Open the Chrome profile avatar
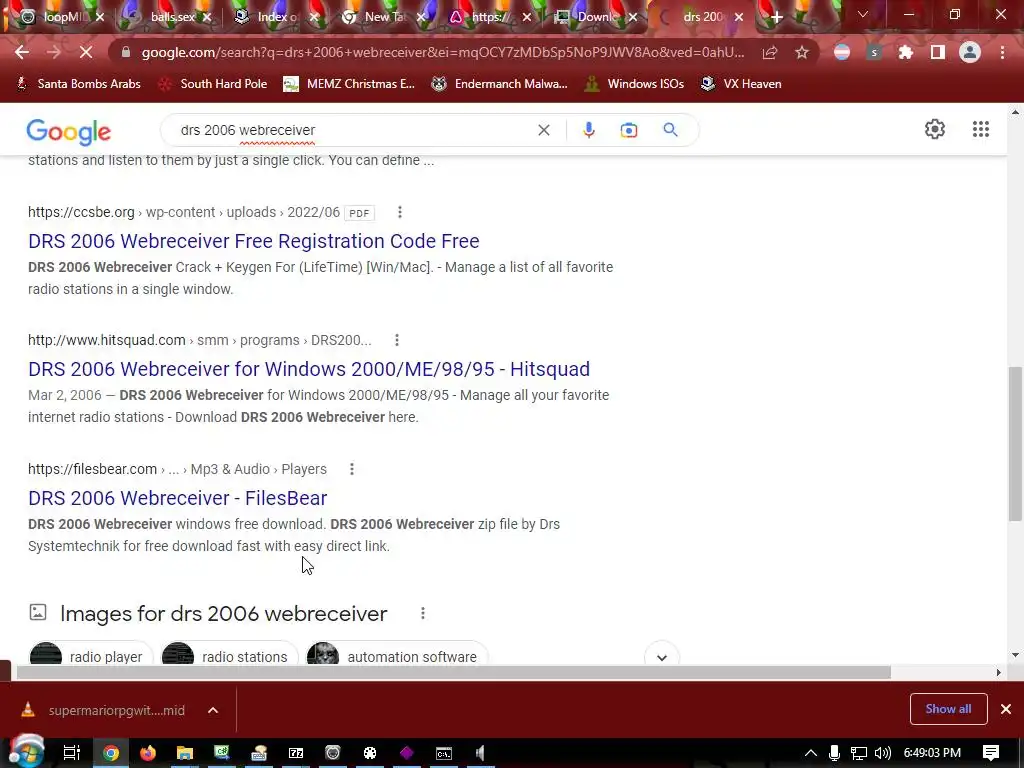Viewport: 1024px width, 768px height. click(x=970, y=52)
